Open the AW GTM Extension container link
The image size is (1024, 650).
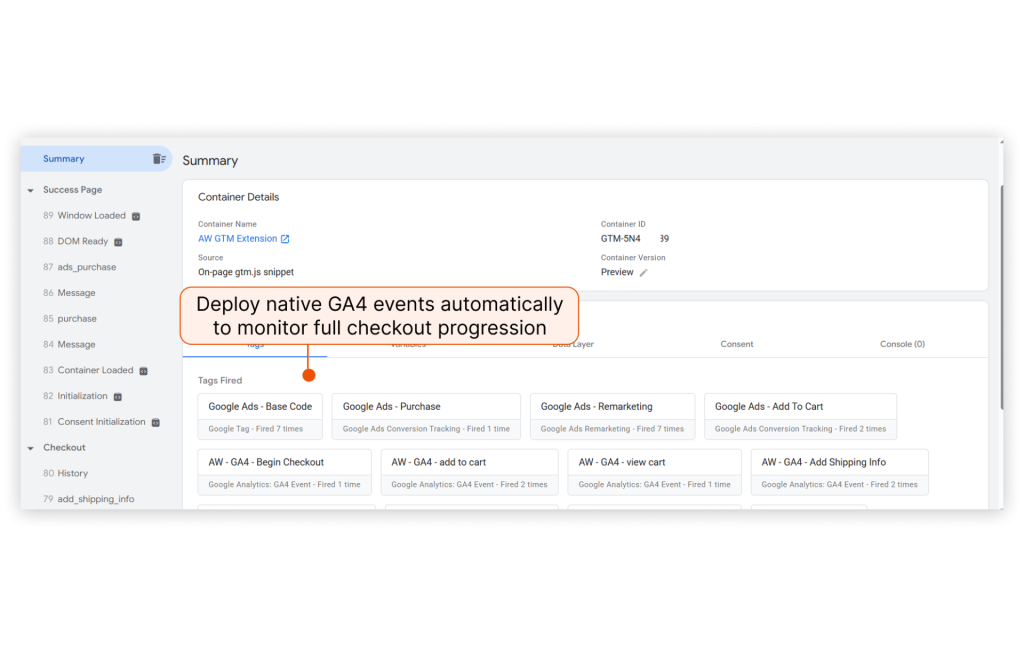[238, 238]
